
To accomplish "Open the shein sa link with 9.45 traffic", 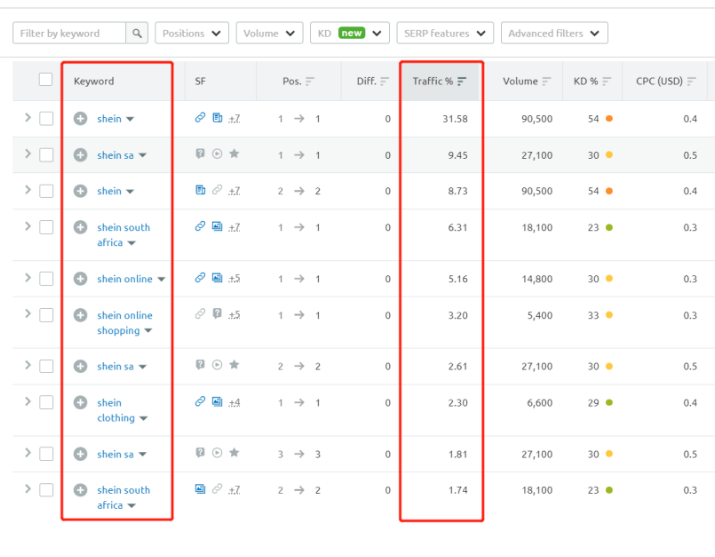I will (115, 155).
